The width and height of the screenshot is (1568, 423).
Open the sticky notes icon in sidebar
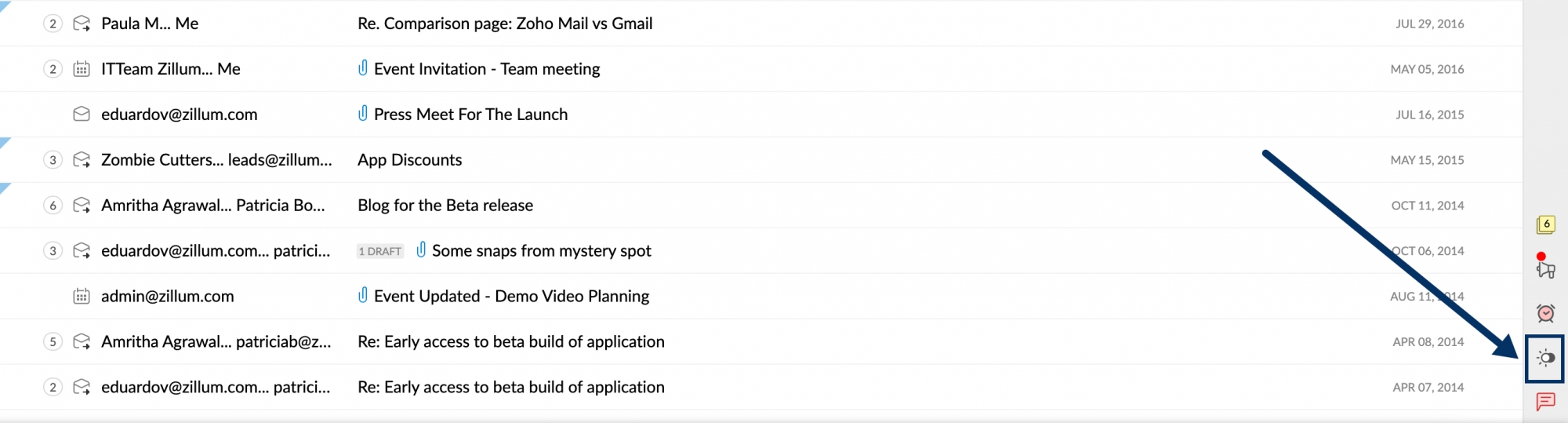(1545, 225)
